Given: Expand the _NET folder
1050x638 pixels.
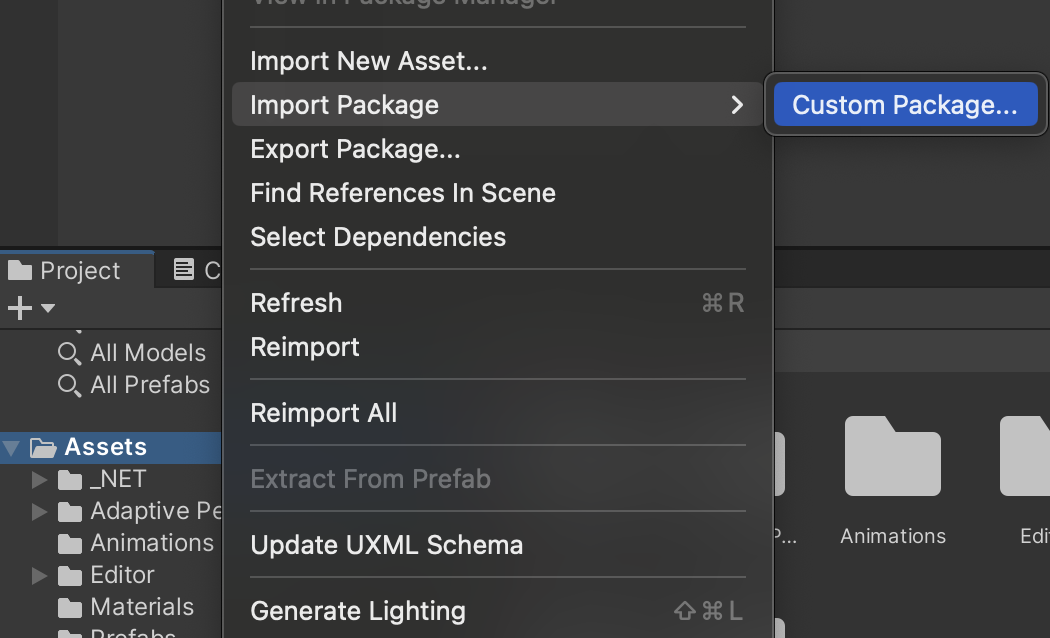Looking at the screenshot, I should coord(38,479).
